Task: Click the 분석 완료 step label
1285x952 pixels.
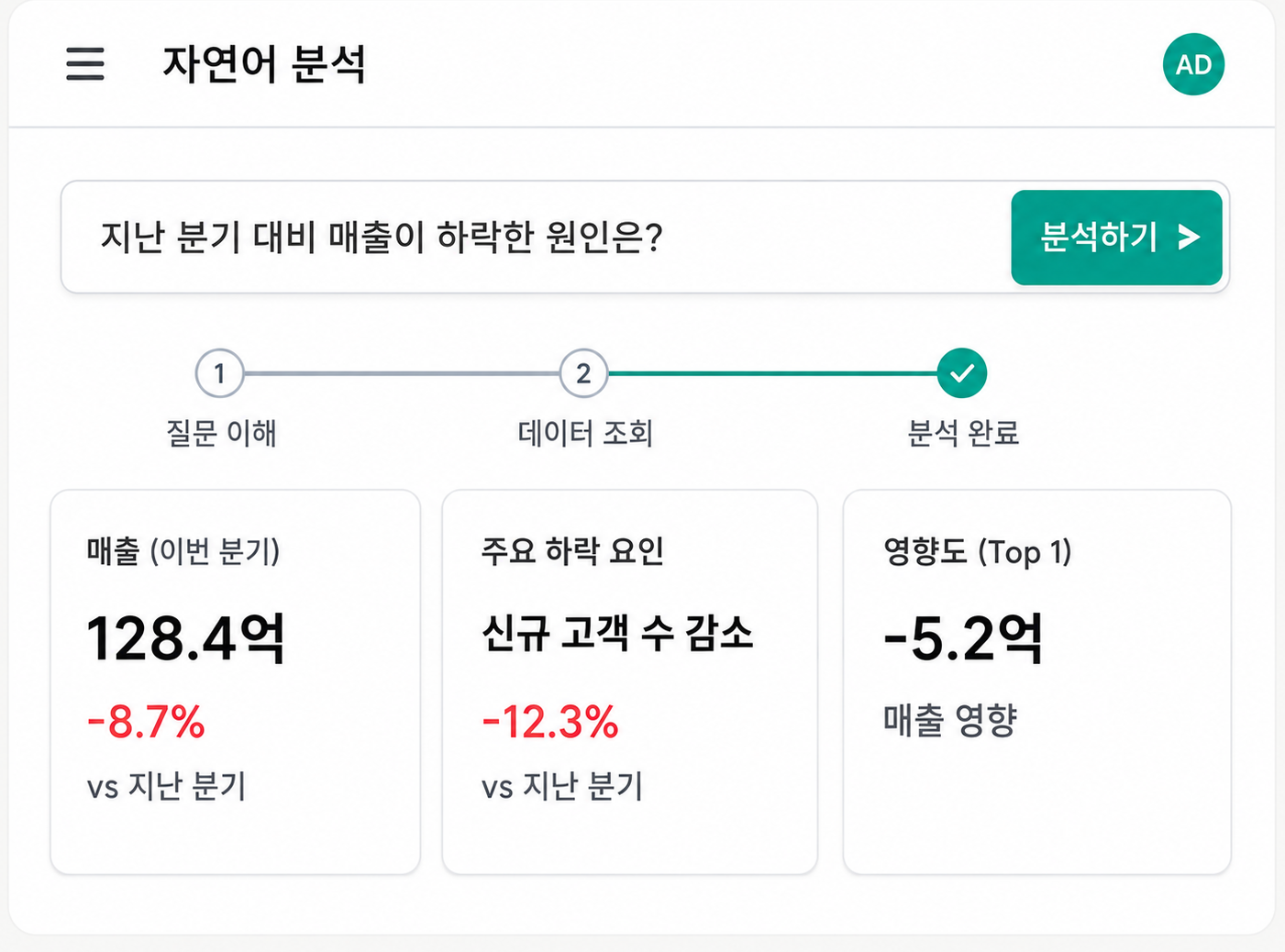Action: (963, 433)
